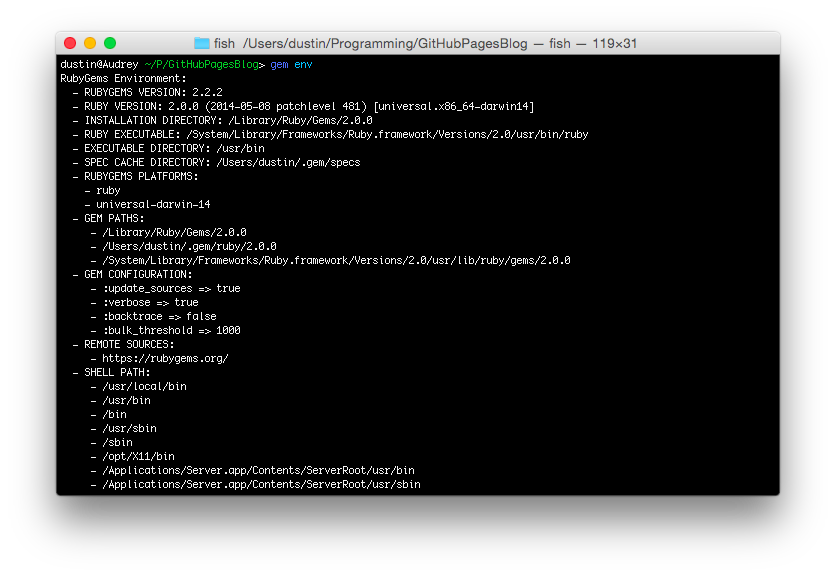Viewport: 836px width, 576px height.
Task: Click the yellow minimize window button
Action: [x=90, y=43]
